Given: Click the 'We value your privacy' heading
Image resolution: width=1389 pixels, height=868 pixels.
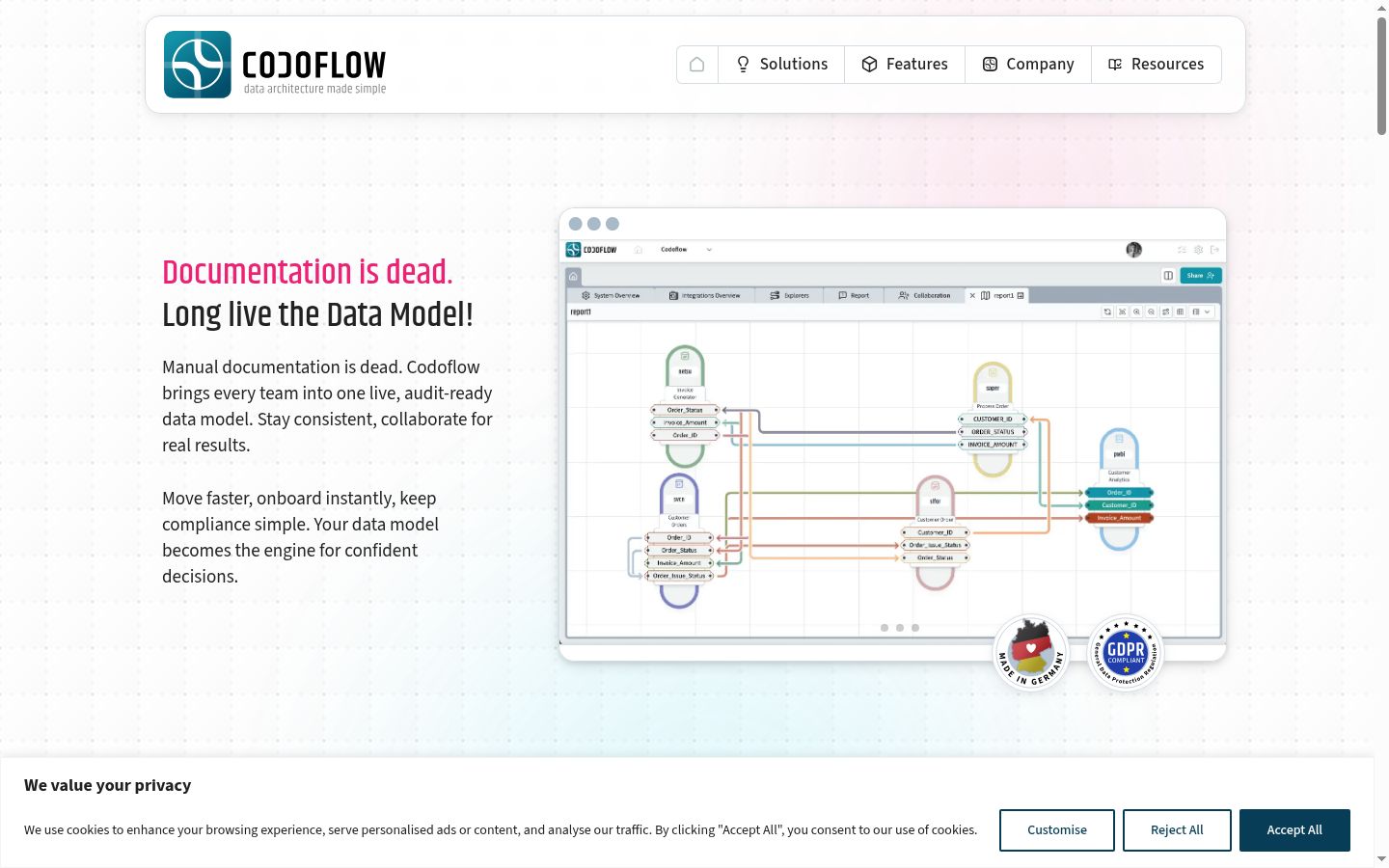Looking at the screenshot, I should (108, 785).
